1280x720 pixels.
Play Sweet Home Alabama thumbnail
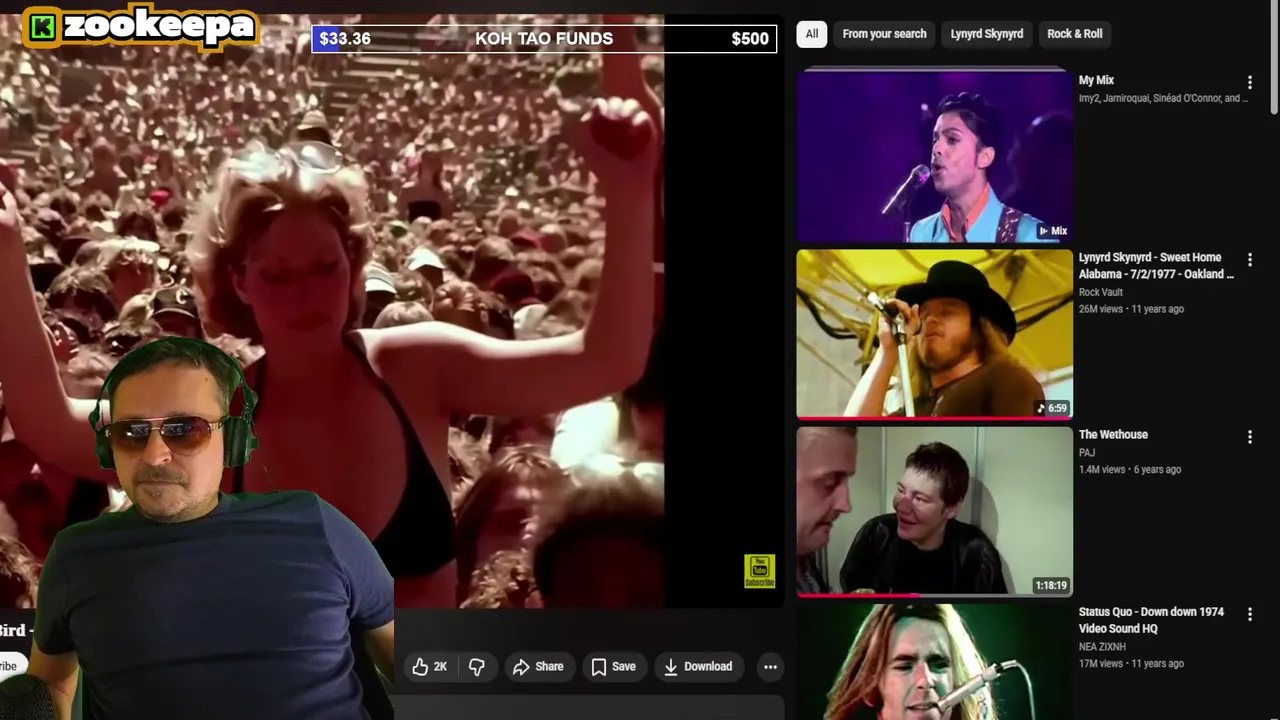coord(934,334)
